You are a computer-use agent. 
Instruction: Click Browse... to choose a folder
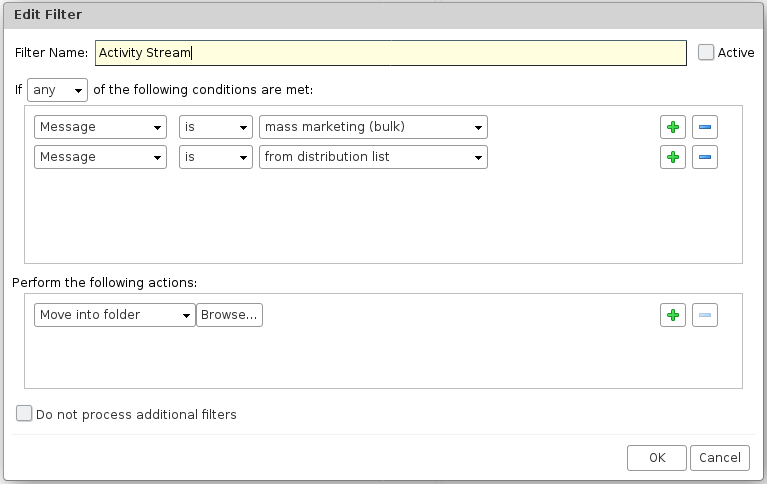(229, 315)
